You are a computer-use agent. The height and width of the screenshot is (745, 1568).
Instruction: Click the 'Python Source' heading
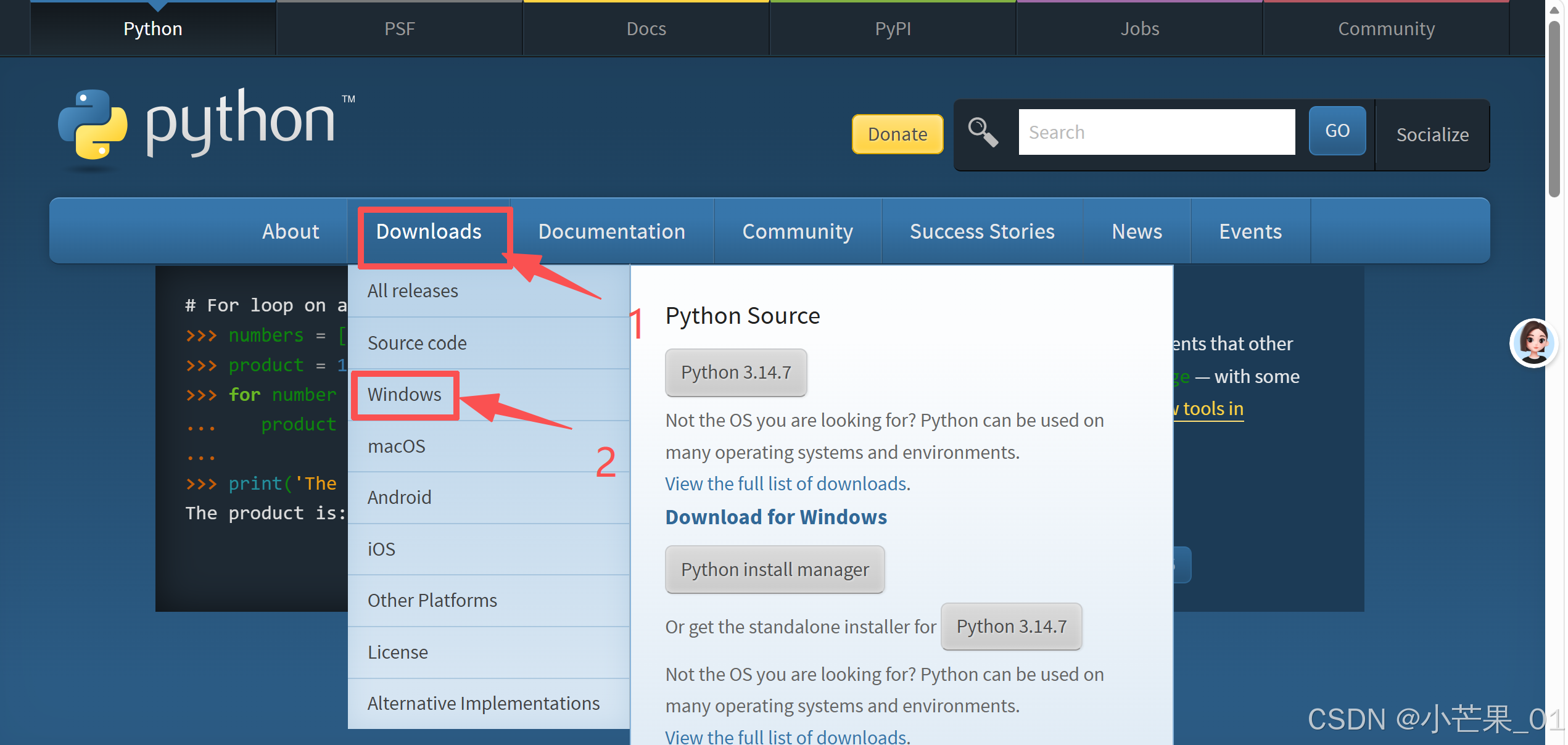[743, 316]
